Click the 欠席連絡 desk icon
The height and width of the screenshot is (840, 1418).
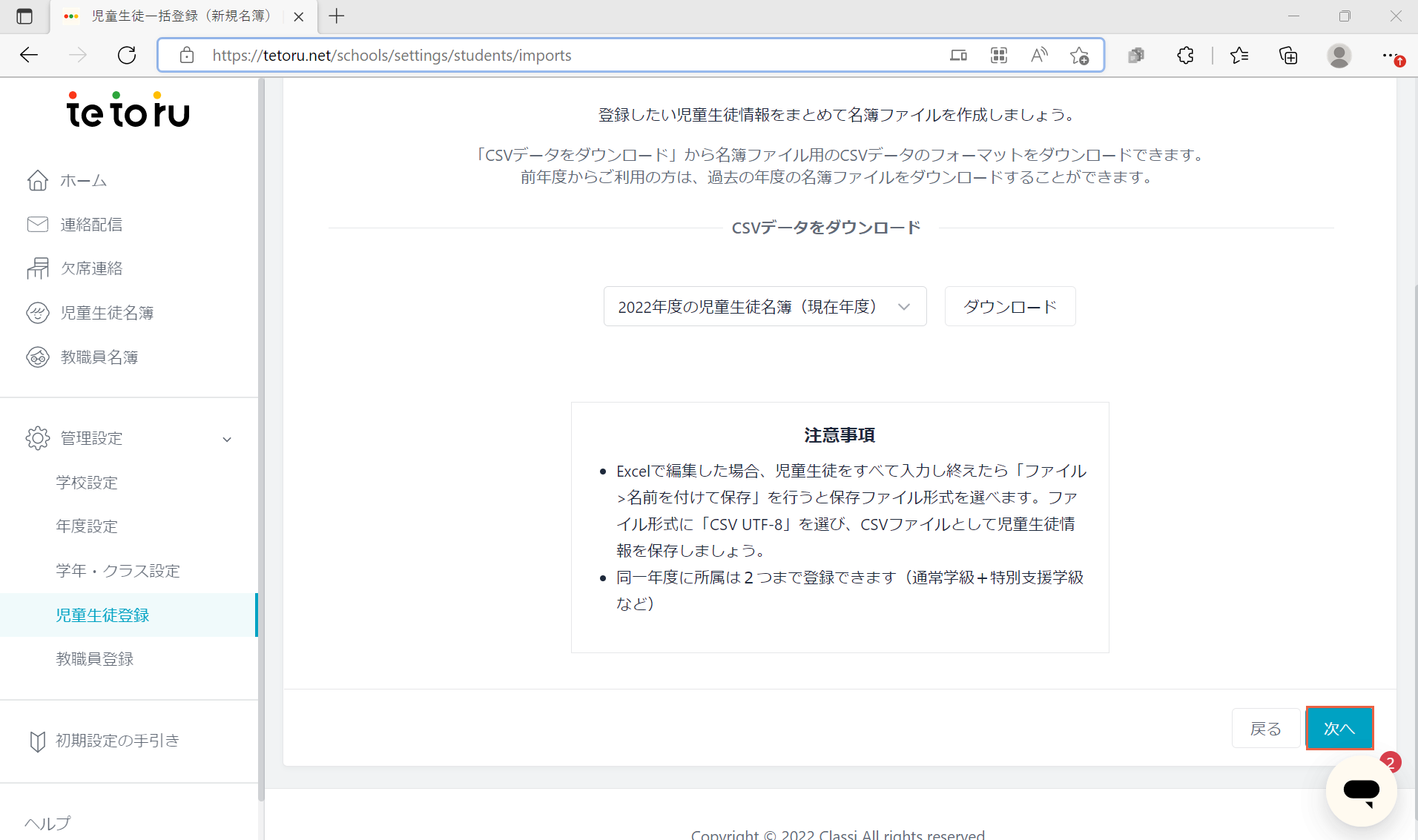coord(38,268)
